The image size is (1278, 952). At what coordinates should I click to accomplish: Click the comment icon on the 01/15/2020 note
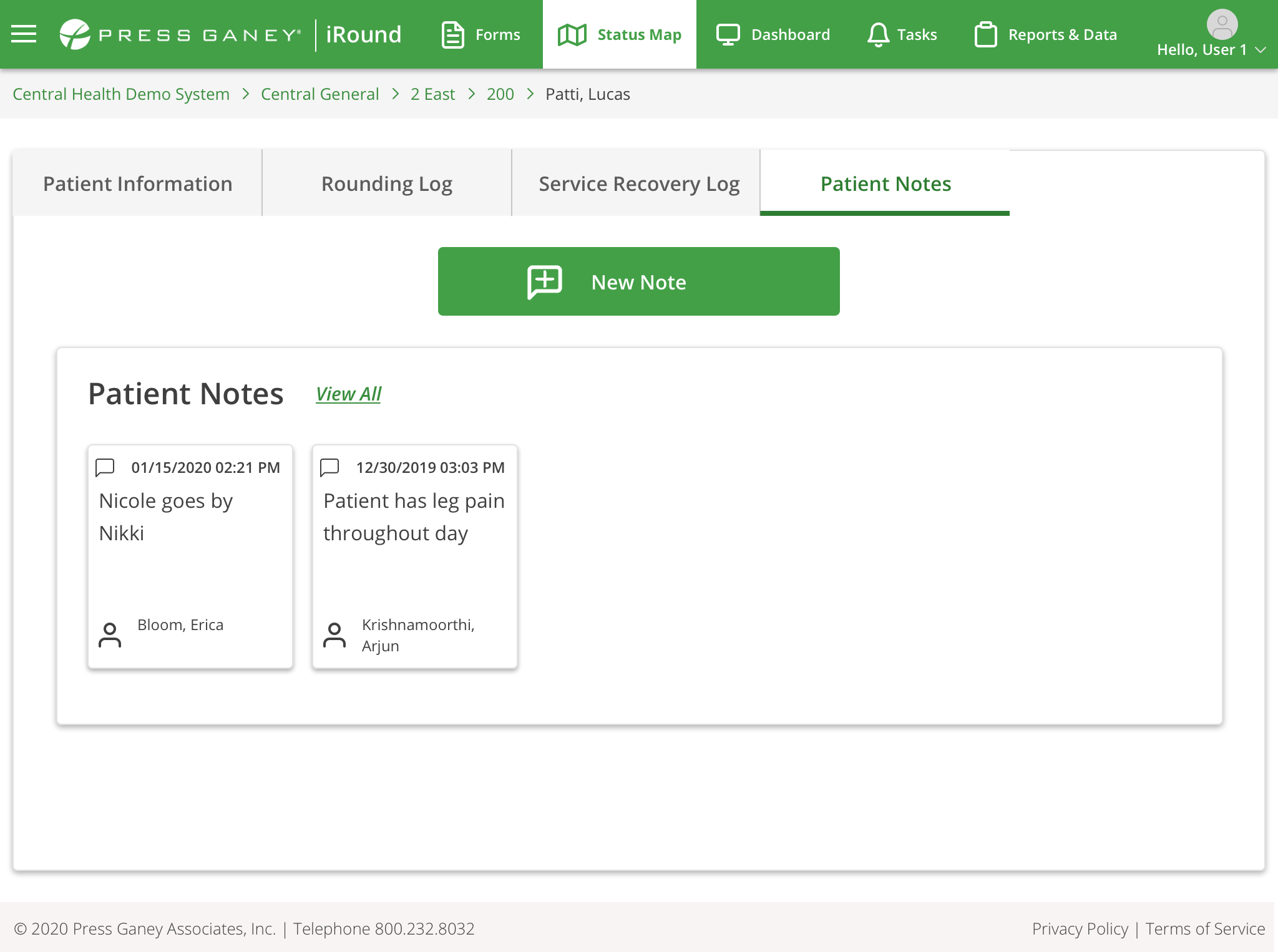pyautogui.click(x=105, y=467)
